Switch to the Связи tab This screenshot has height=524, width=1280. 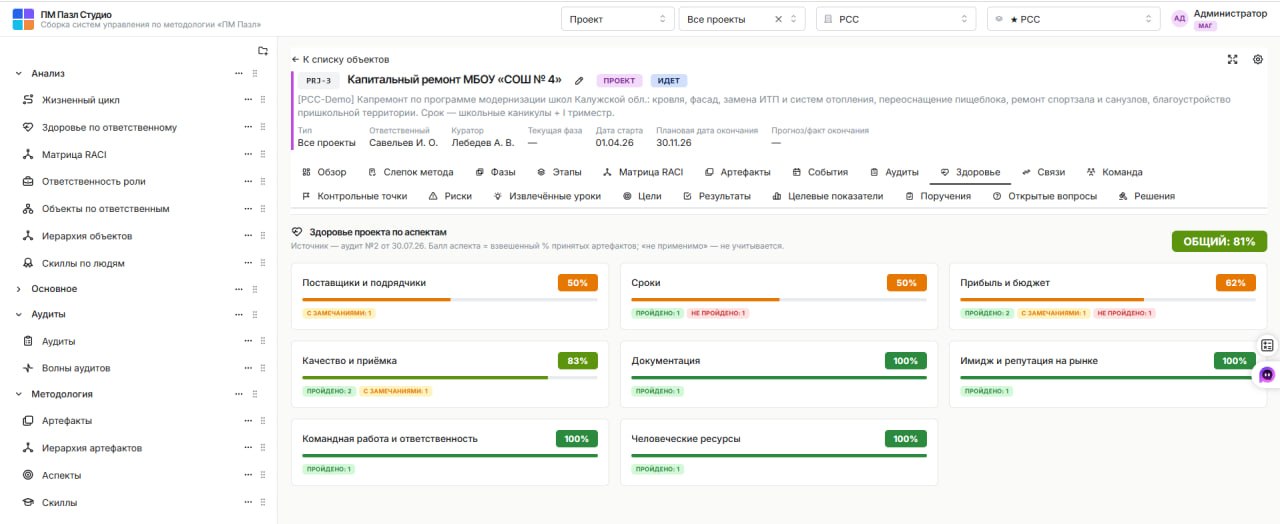1043,172
